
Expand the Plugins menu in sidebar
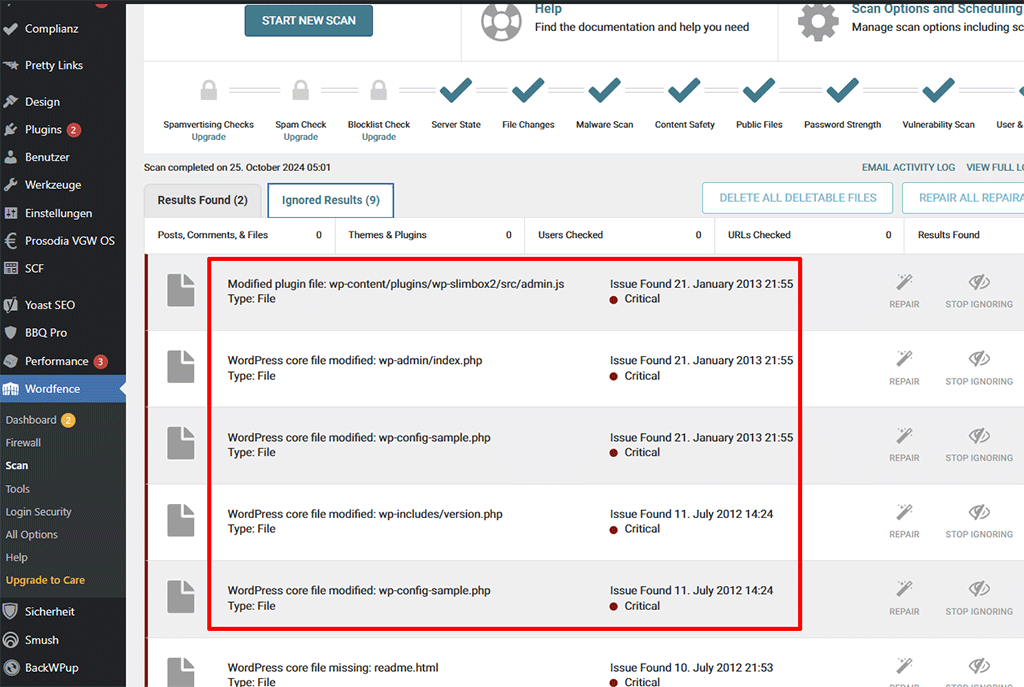coord(43,130)
